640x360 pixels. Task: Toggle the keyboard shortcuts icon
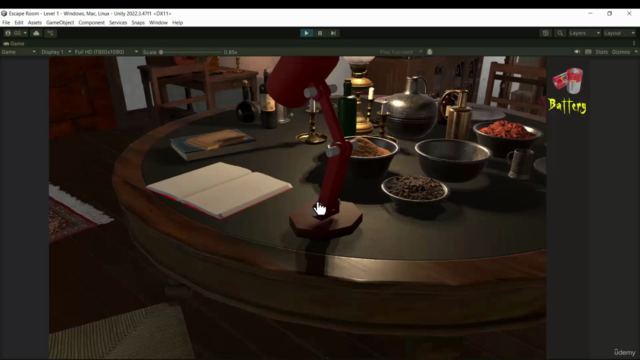point(588,52)
